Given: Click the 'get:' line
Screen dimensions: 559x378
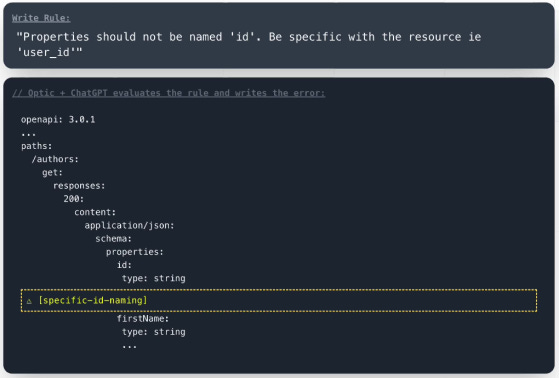Looking at the screenshot, I should [x=52, y=173].
